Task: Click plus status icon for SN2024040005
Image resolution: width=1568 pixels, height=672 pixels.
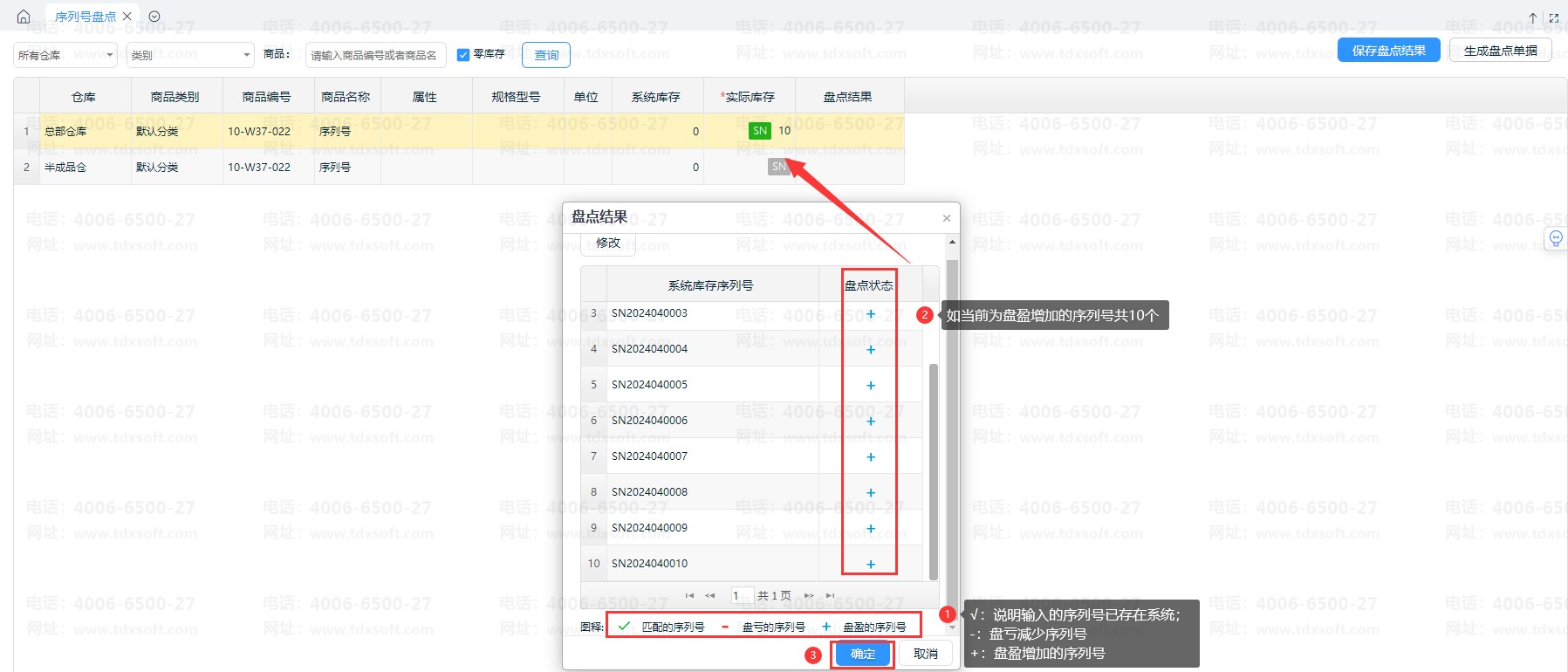Action: click(870, 385)
